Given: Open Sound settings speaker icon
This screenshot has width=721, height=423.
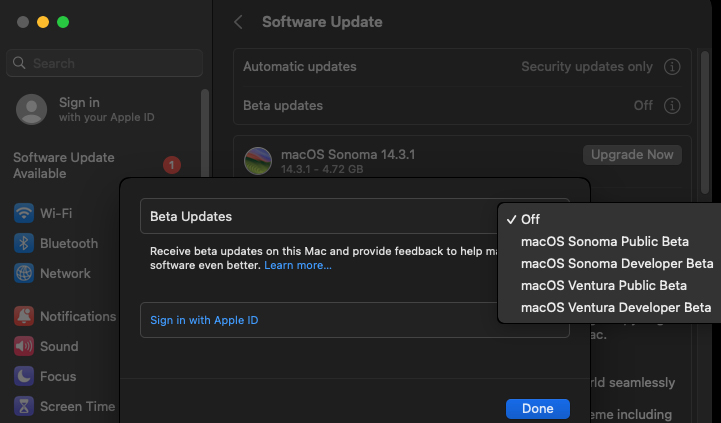Looking at the screenshot, I should point(24,346).
